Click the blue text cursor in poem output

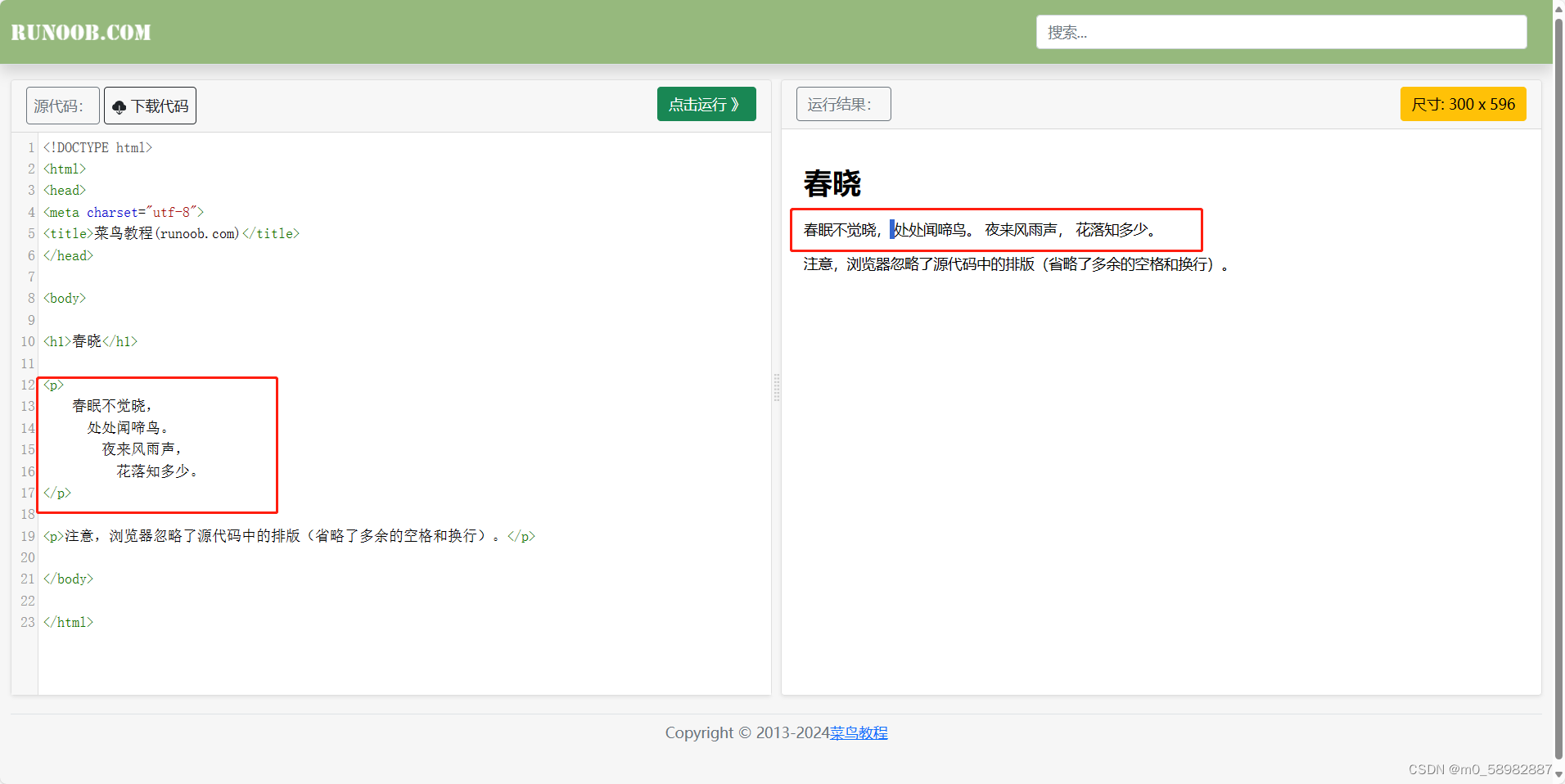click(891, 230)
